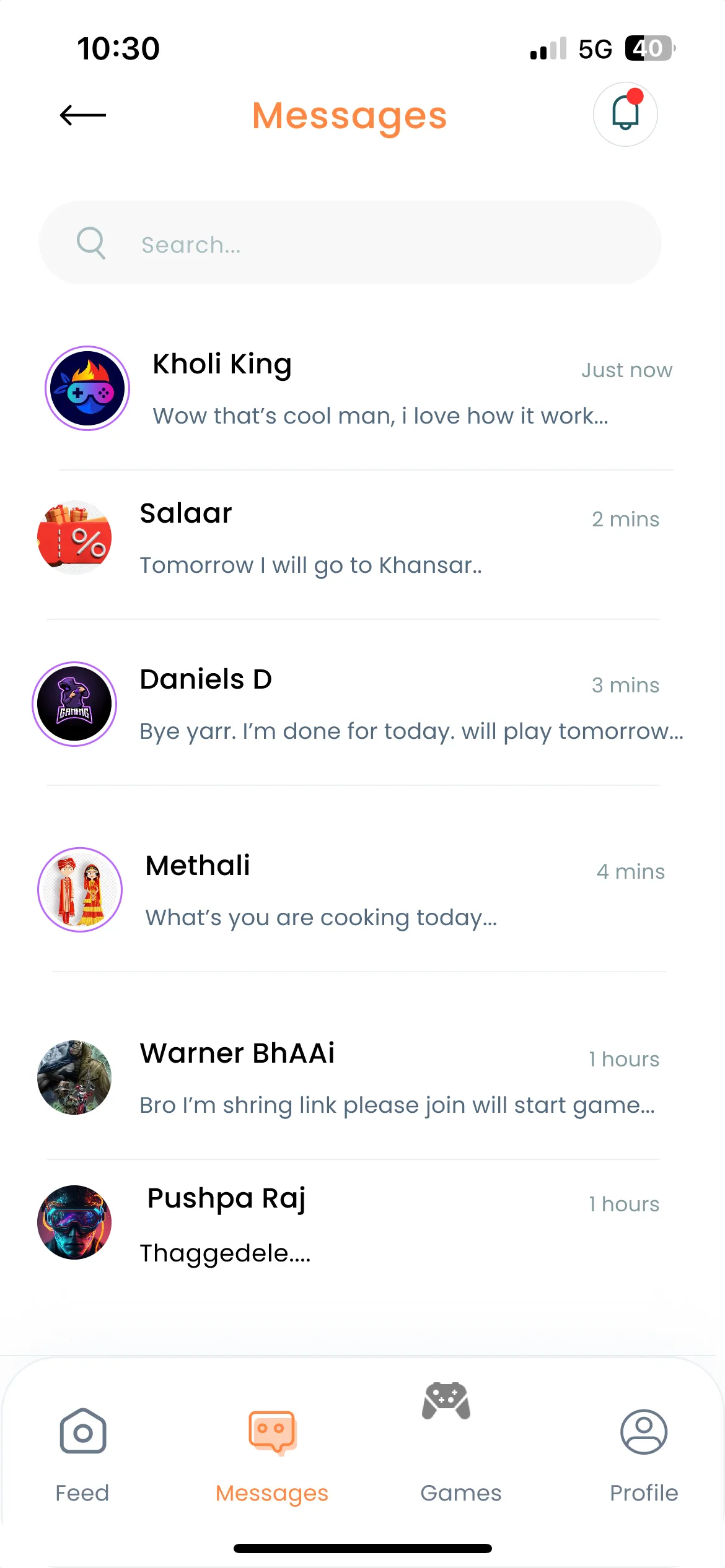Switch to the Profile tab label
This screenshot has width=725, height=1568.
[644, 1493]
